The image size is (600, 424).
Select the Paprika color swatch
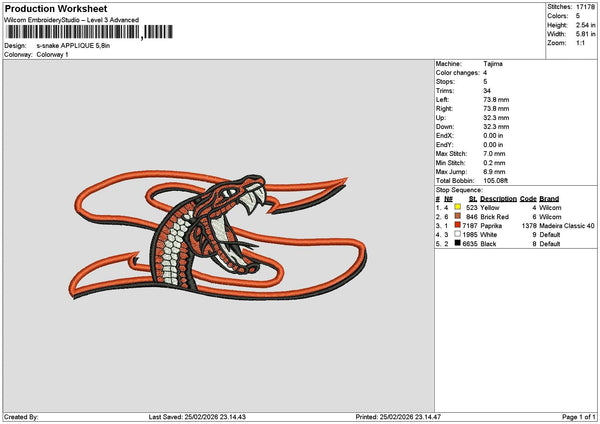tap(457, 225)
